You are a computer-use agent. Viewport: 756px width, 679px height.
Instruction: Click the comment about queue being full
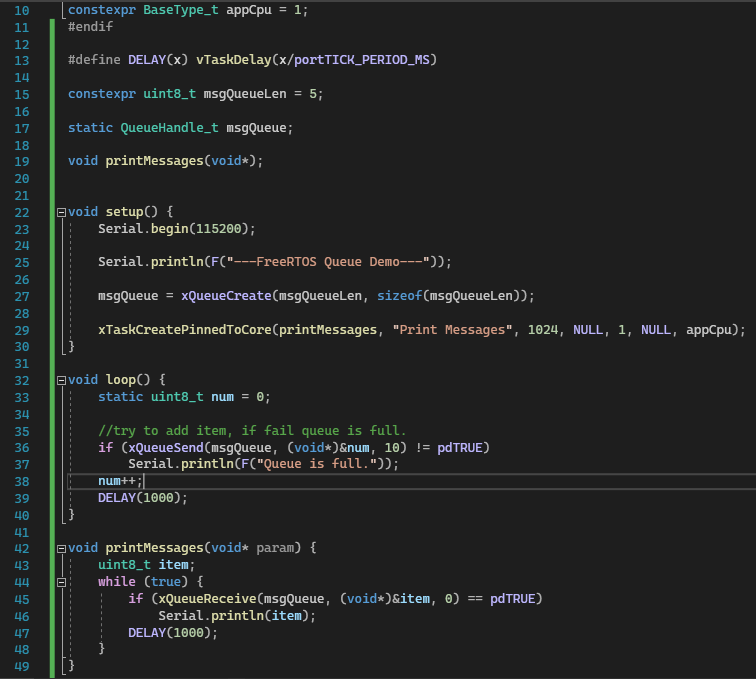click(x=252, y=430)
